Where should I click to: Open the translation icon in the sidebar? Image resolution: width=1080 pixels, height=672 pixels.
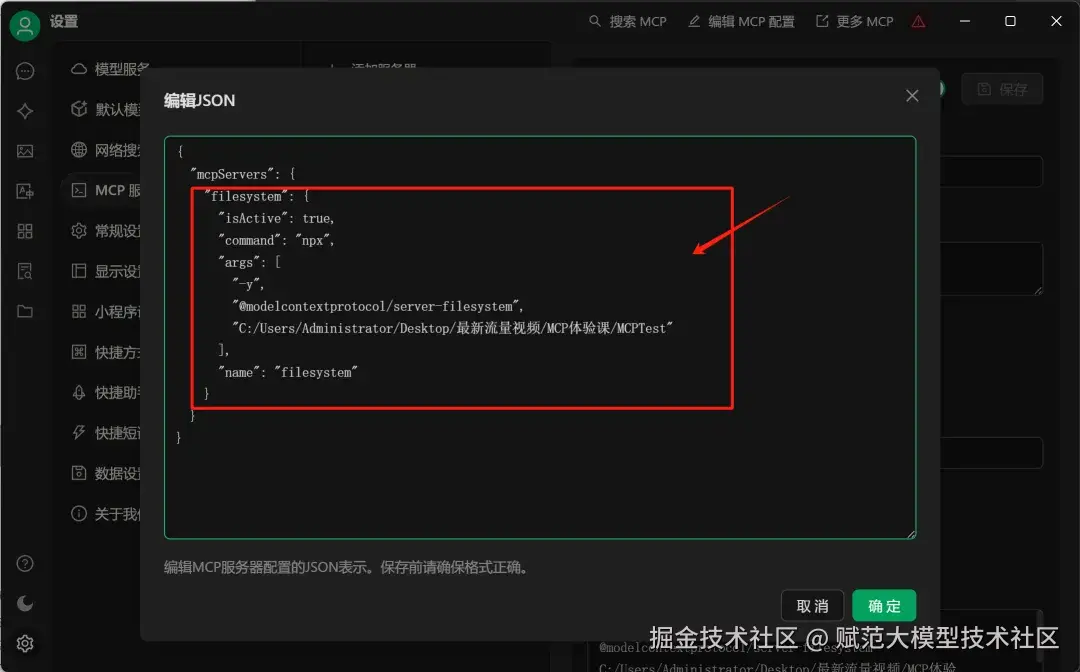[x=26, y=191]
